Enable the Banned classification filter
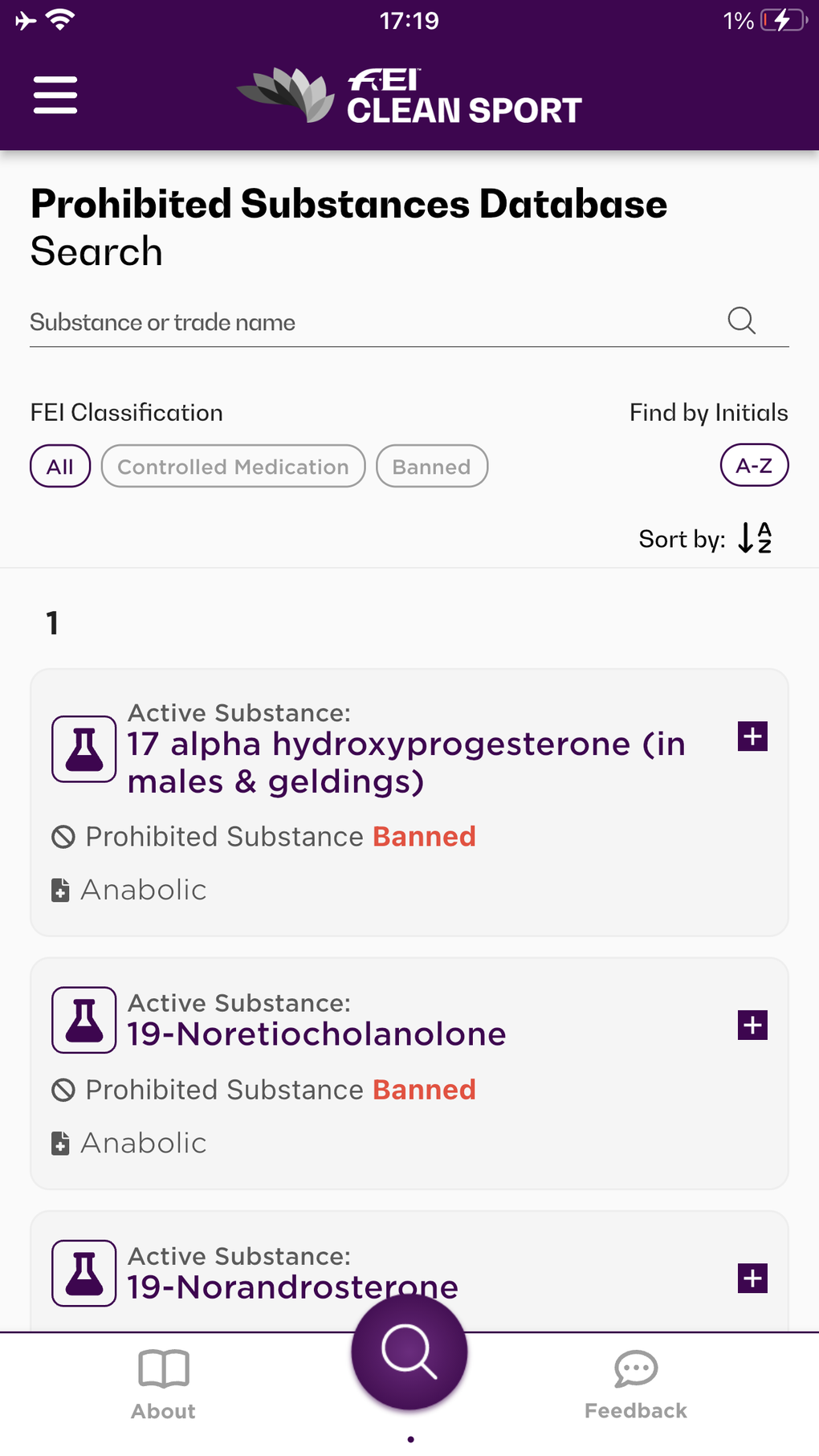This screenshot has width=819, height=1456. click(431, 466)
